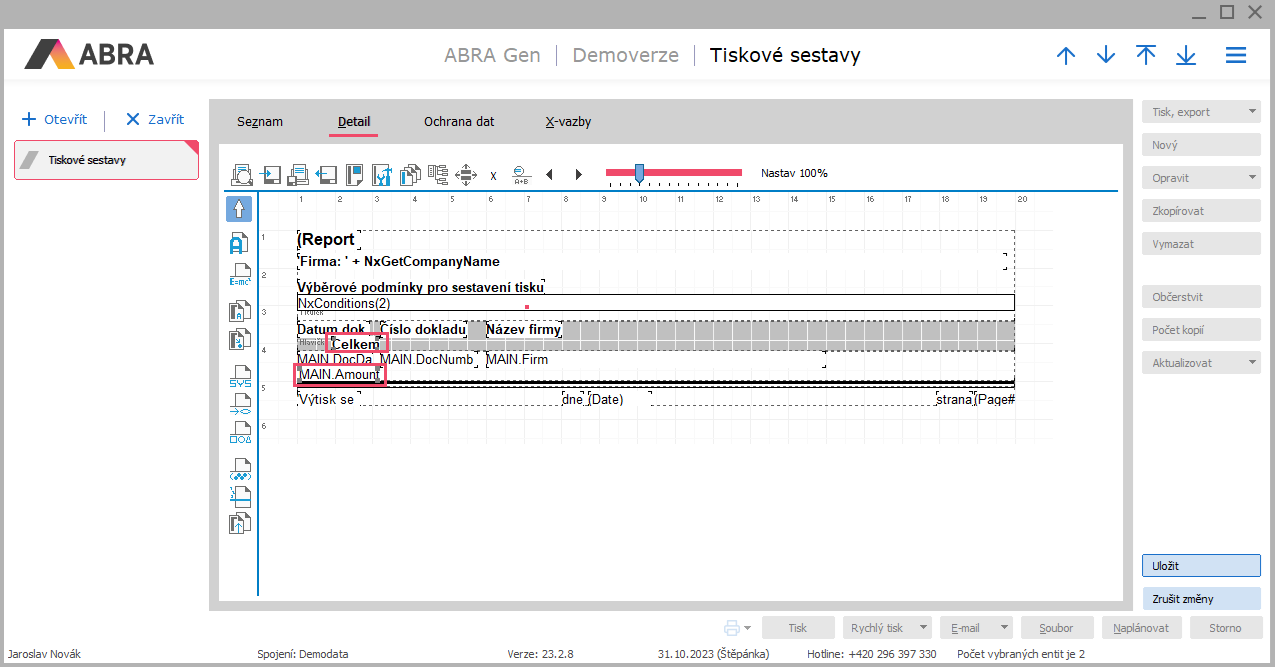
Task: Select the subreport band page tool
Action: pos(239,496)
